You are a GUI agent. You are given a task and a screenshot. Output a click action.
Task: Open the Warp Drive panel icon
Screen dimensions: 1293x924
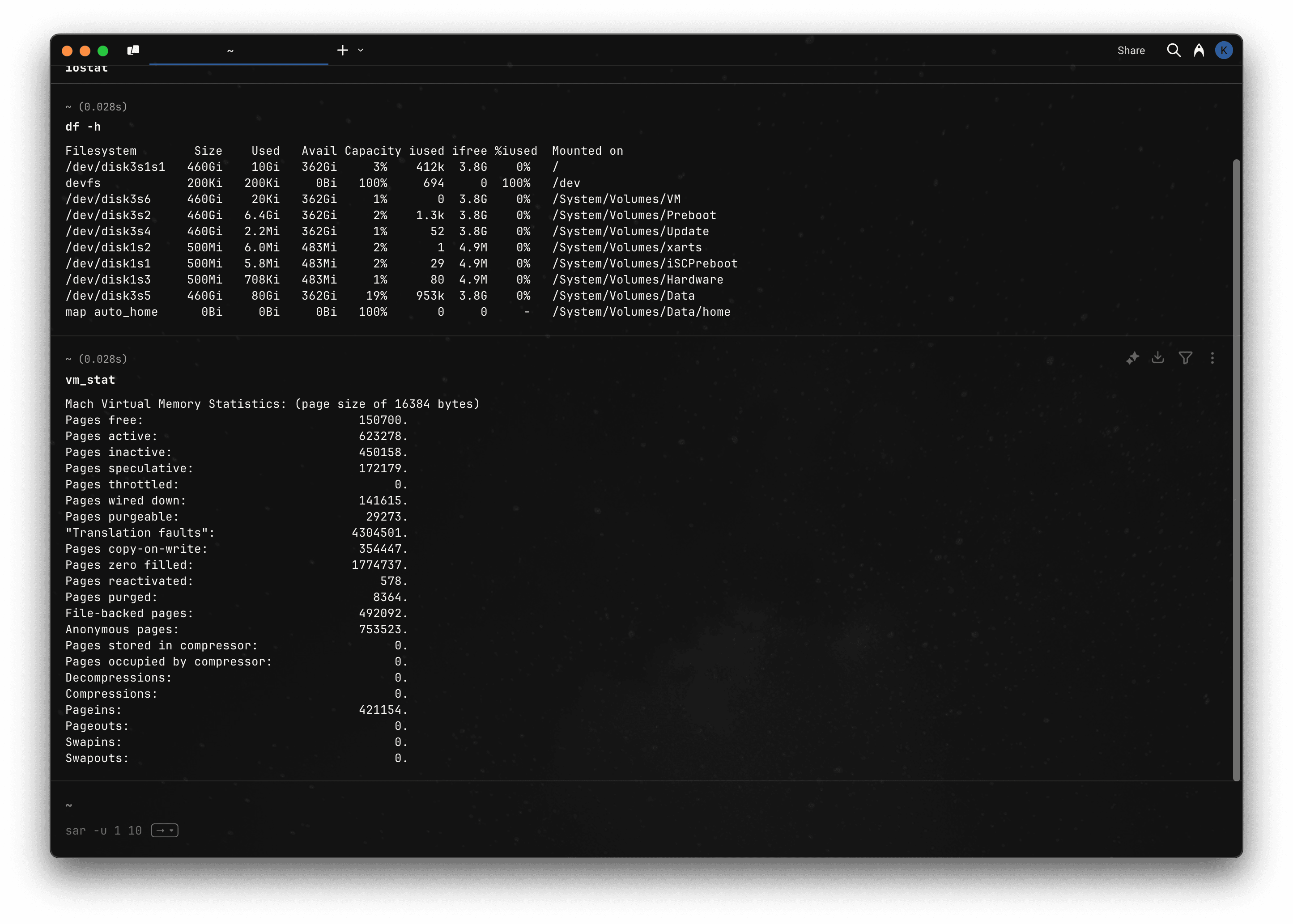(x=133, y=50)
